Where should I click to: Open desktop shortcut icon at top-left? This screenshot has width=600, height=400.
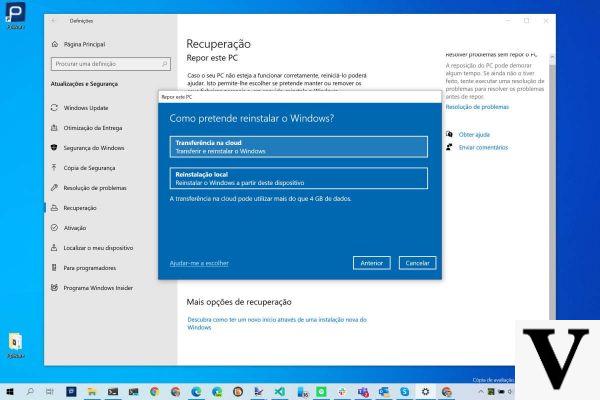[15, 15]
